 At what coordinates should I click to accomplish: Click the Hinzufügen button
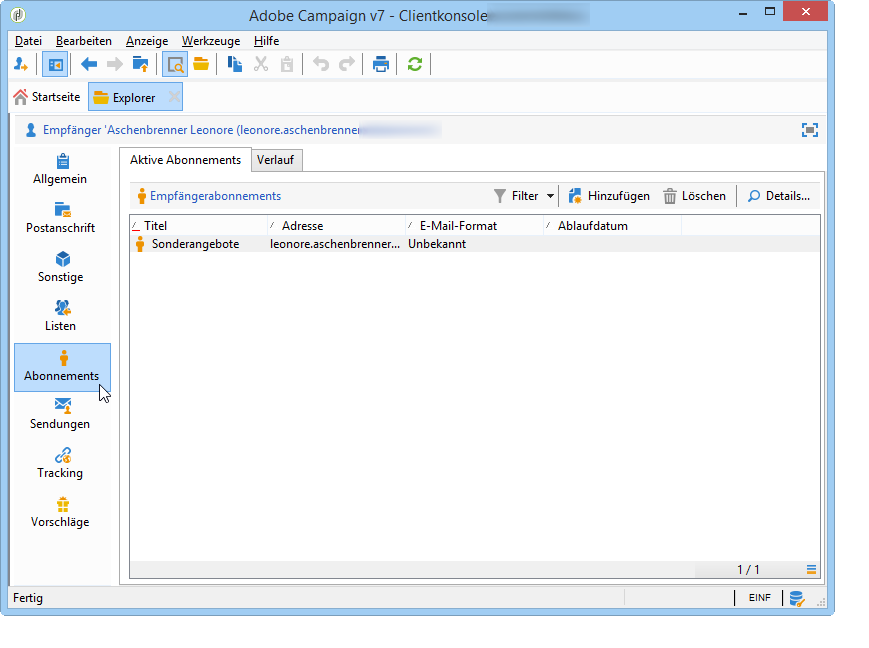(x=609, y=196)
